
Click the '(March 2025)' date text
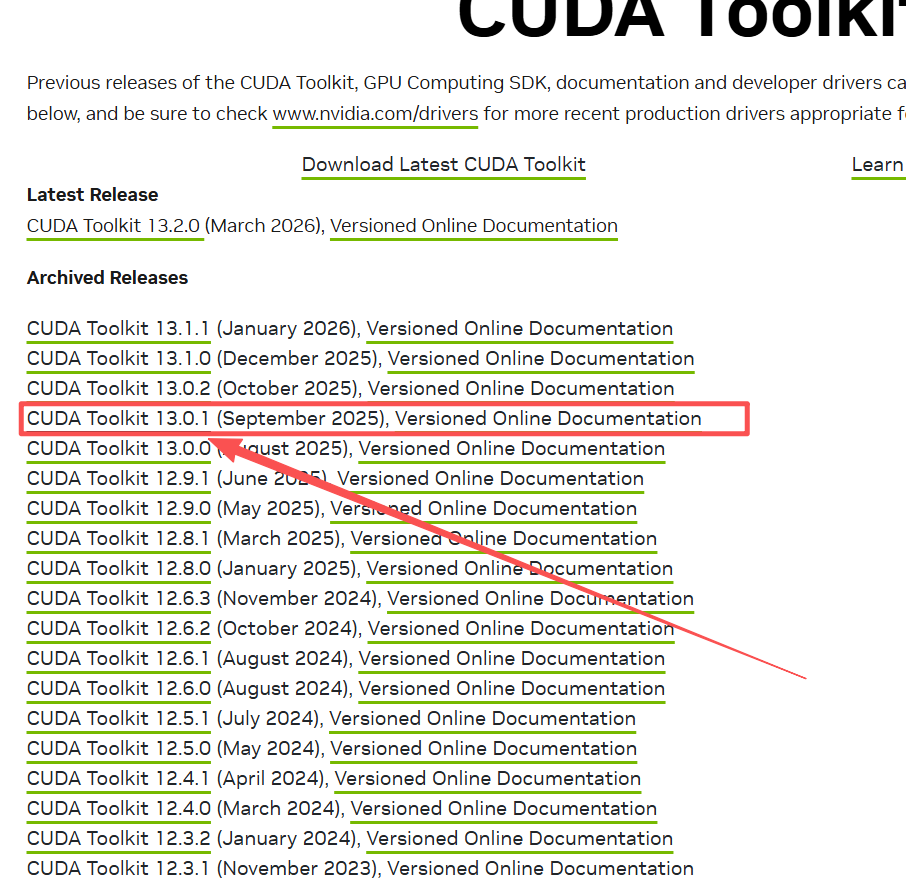[281, 539]
